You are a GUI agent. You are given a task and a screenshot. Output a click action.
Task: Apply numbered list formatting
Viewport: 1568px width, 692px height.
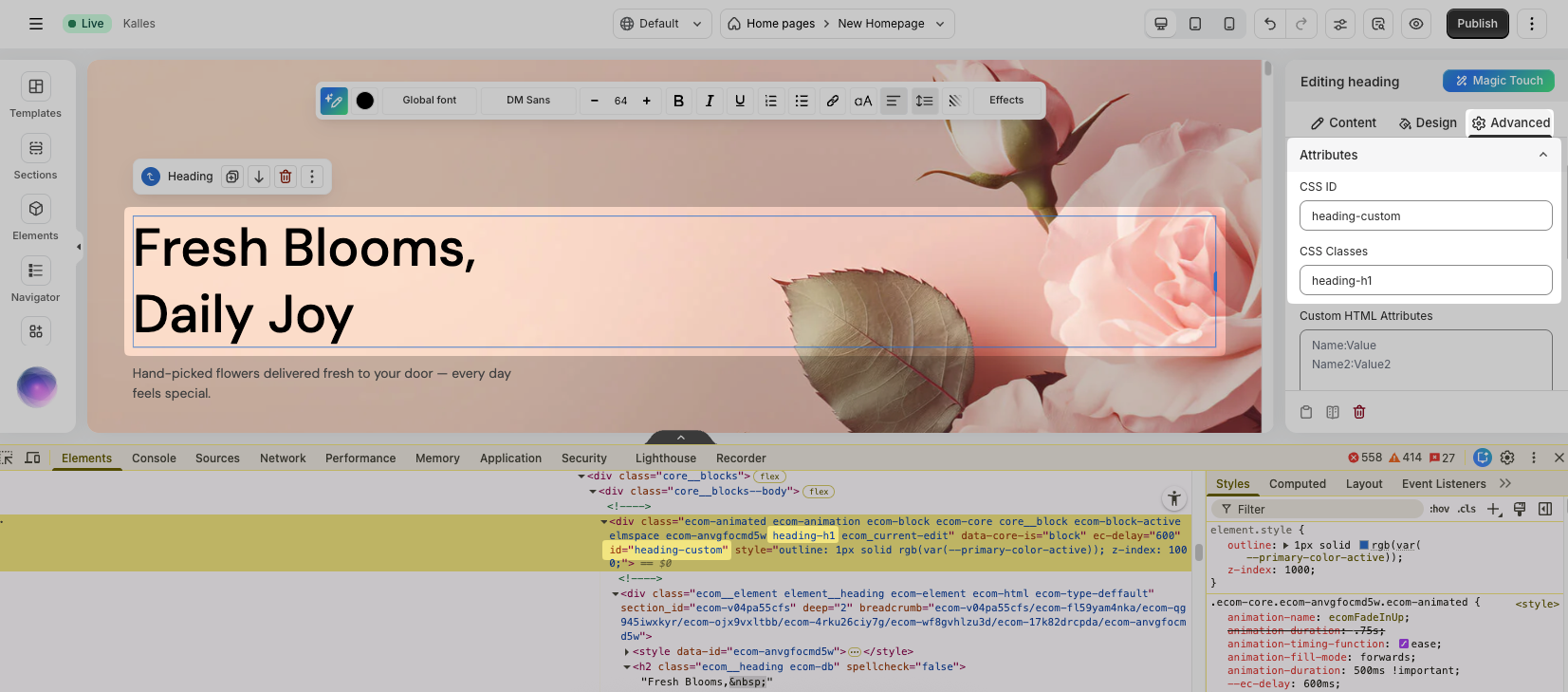tap(771, 101)
